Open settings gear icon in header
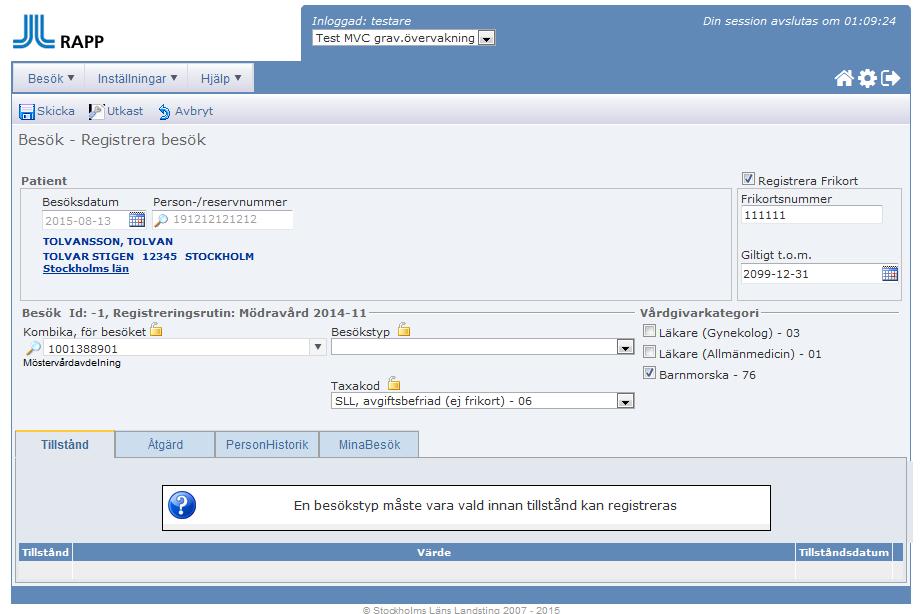The image size is (921, 614). tap(867, 78)
